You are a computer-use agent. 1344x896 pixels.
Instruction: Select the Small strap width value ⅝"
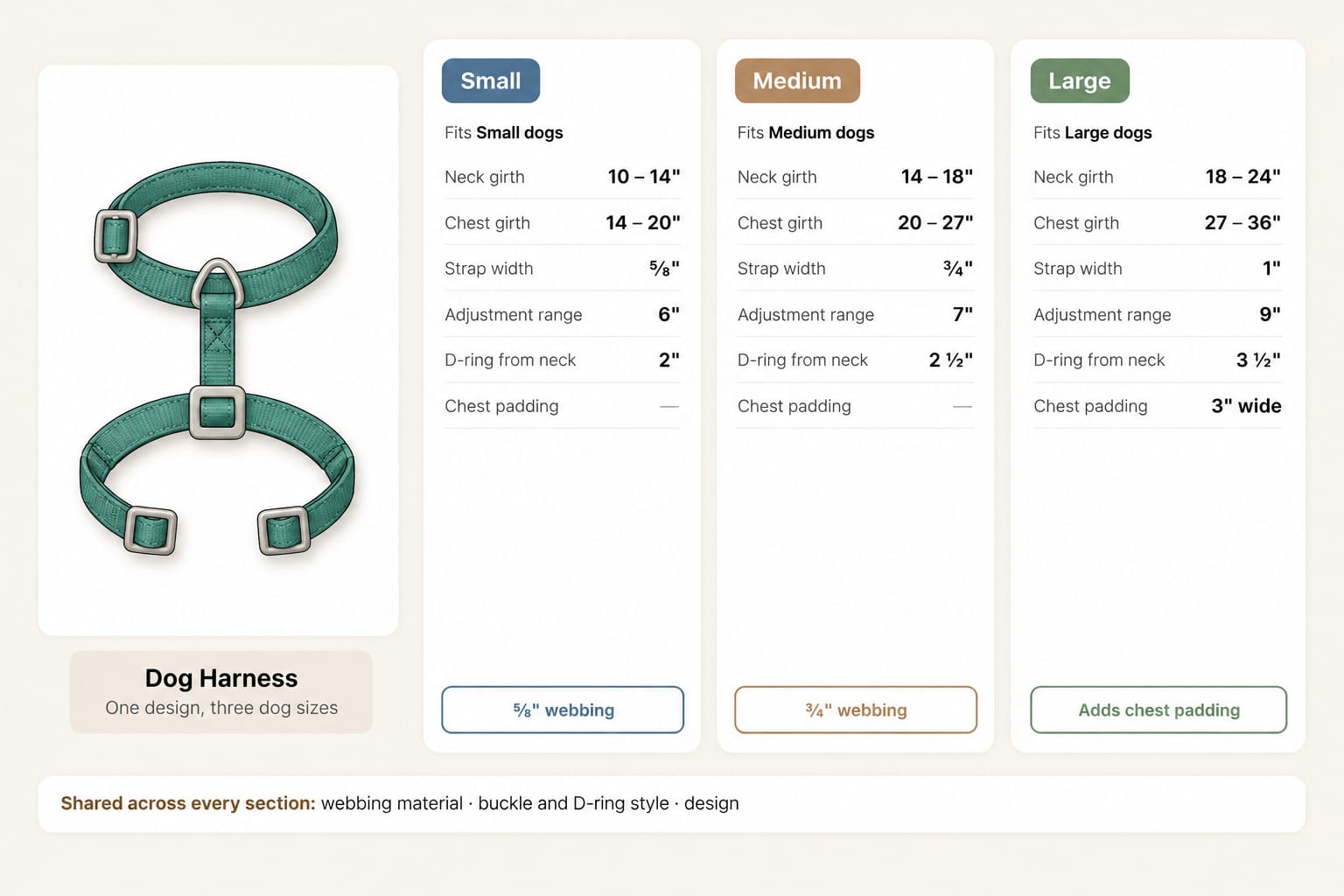pyautogui.click(x=664, y=269)
